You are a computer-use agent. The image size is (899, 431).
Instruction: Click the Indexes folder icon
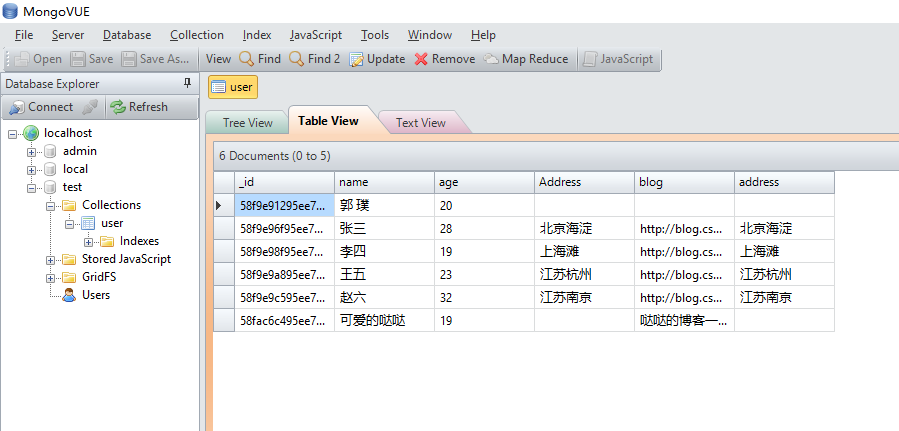point(107,241)
